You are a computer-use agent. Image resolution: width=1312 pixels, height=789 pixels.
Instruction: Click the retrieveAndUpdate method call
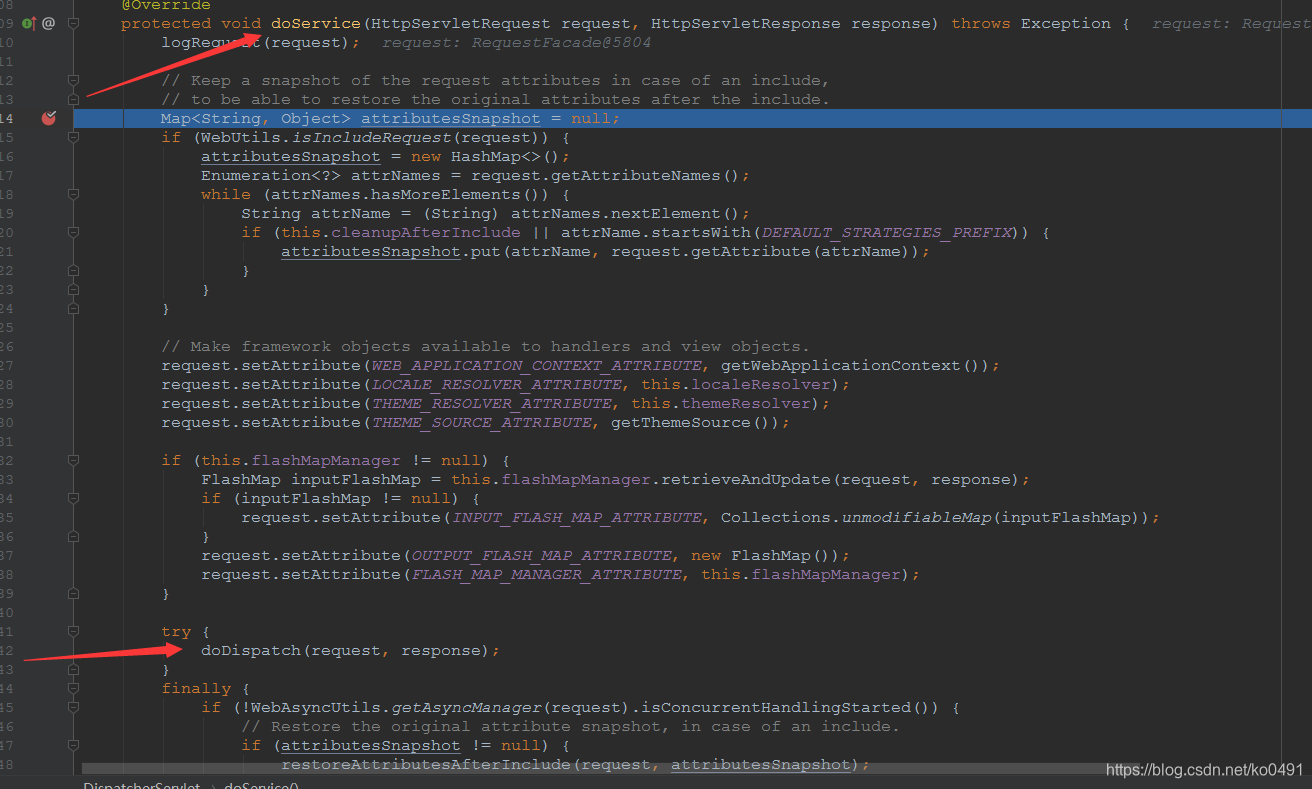pyautogui.click(x=745, y=479)
